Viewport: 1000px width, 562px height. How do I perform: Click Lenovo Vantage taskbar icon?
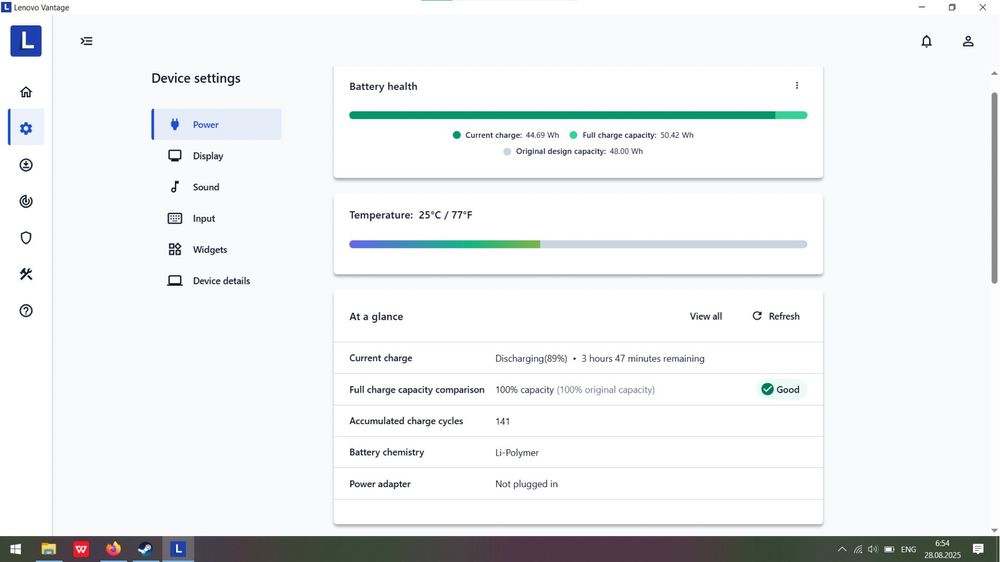(x=178, y=549)
